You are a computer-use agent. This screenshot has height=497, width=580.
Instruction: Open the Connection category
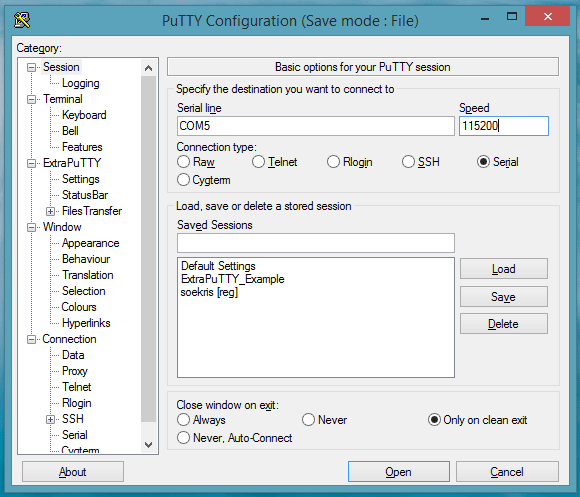[x=69, y=339]
